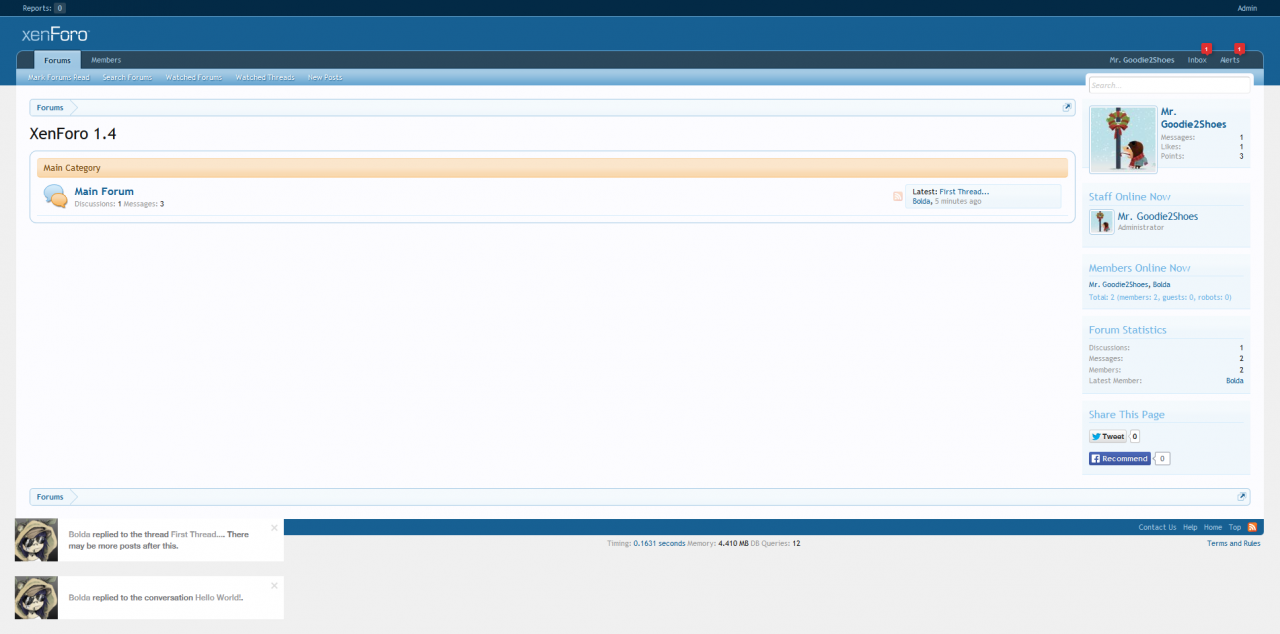Open the Main Forum link
Image resolution: width=1280 pixels, height=634 pixels.
(104, 191)
